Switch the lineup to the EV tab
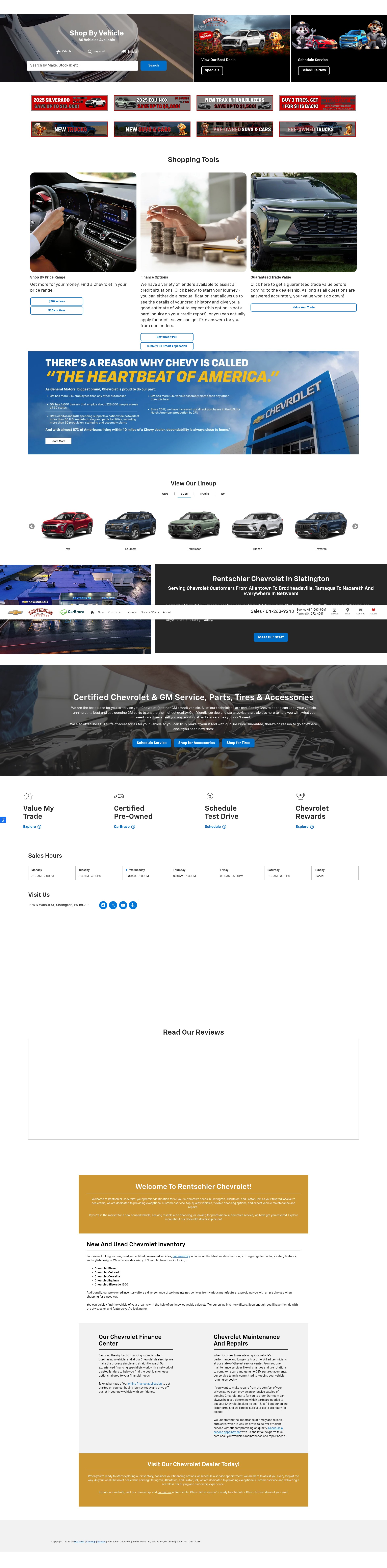This screenshot has height=1568, width=387. pyautogui.click(x=223, y=494)
